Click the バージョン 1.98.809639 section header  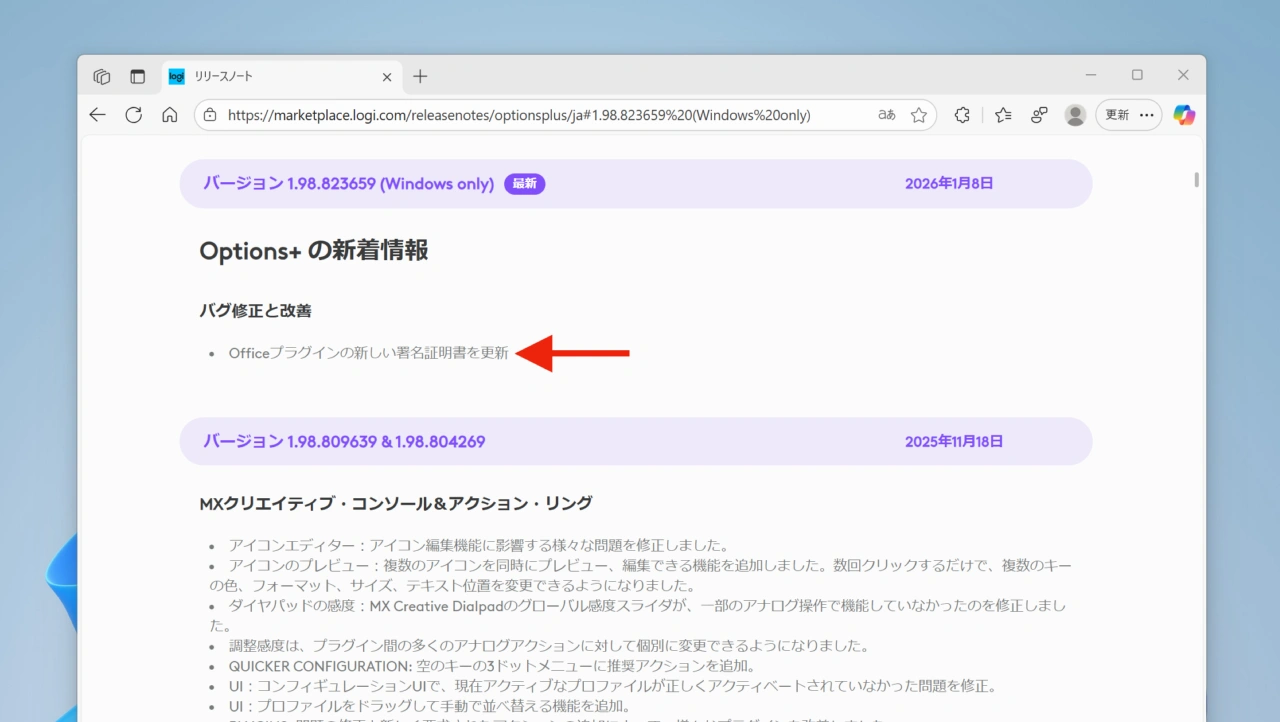click(343, 441)
